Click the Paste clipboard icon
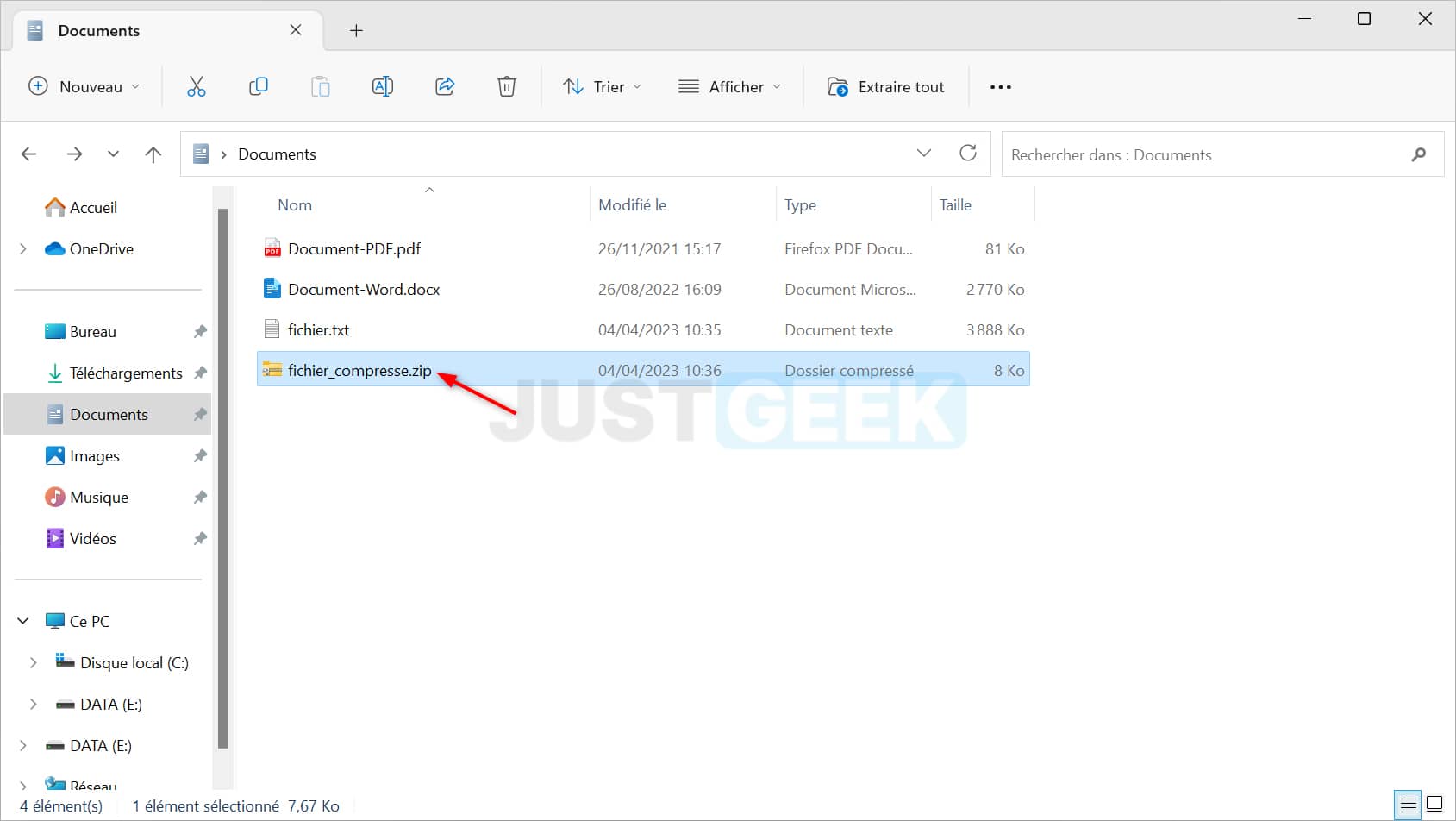 click(321, 86)
